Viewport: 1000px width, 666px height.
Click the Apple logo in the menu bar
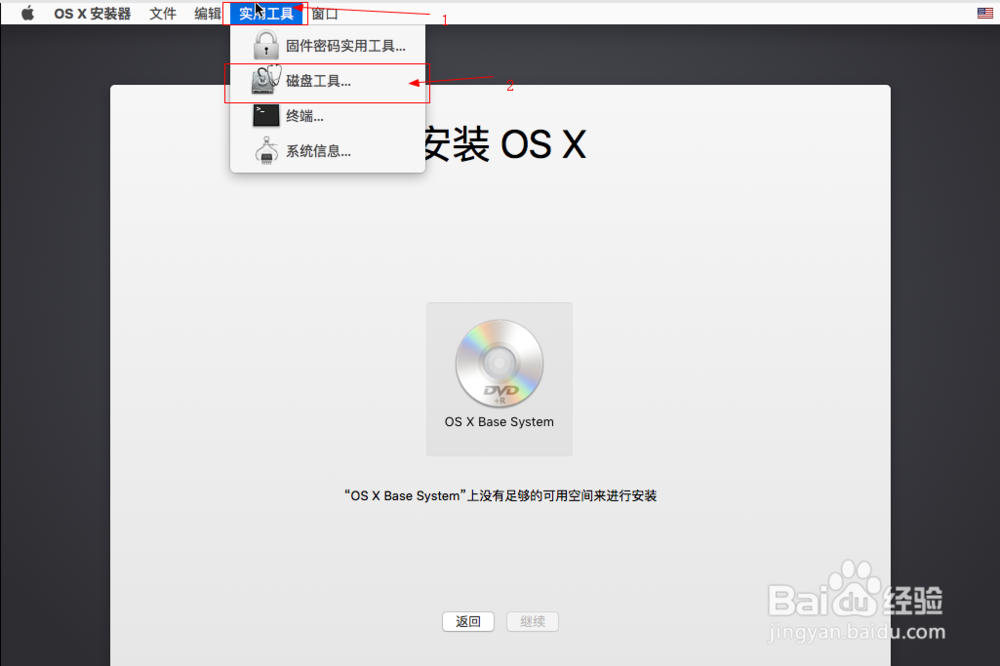pos(26,13)
